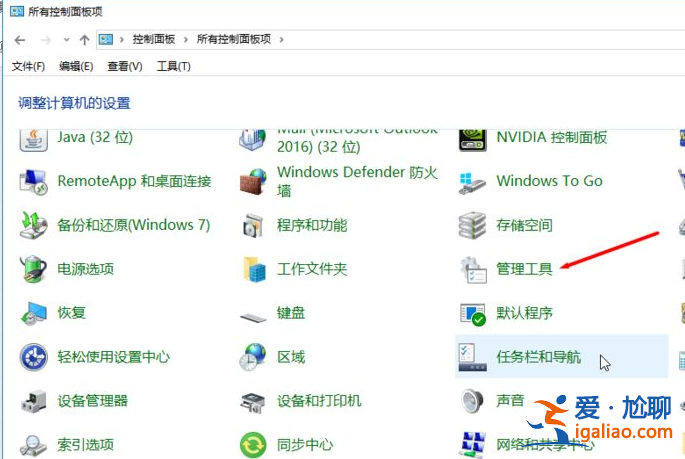685x459 pixels.
Task: Open the 声音 speaker icon
Action: 473,401
